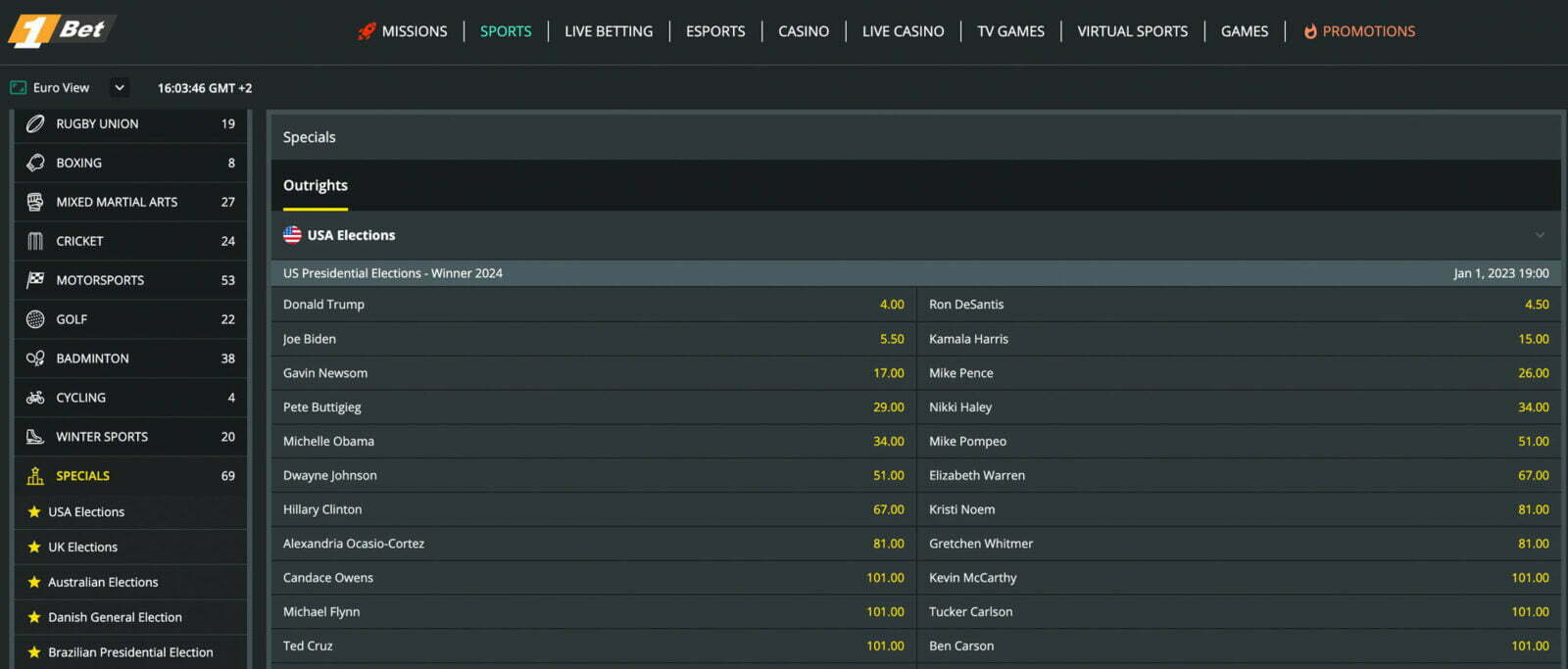This screenshot has width=1568, height=669.
Task: Bet on Dwayne Johnson at 51.00
Action: [593, 476]
